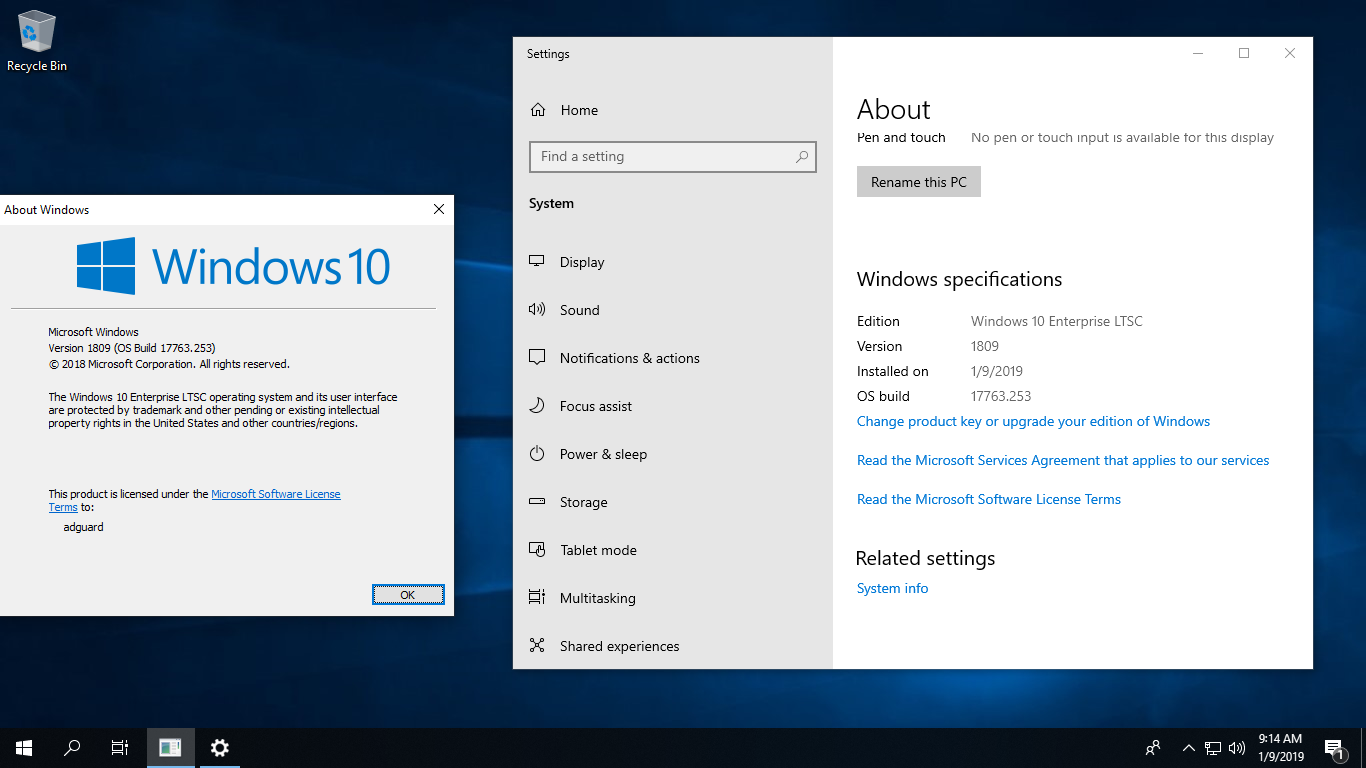Screen dimensions: 1366x768
Task: Click licensee name adguard in About Windows
Action: coord(83,527)
